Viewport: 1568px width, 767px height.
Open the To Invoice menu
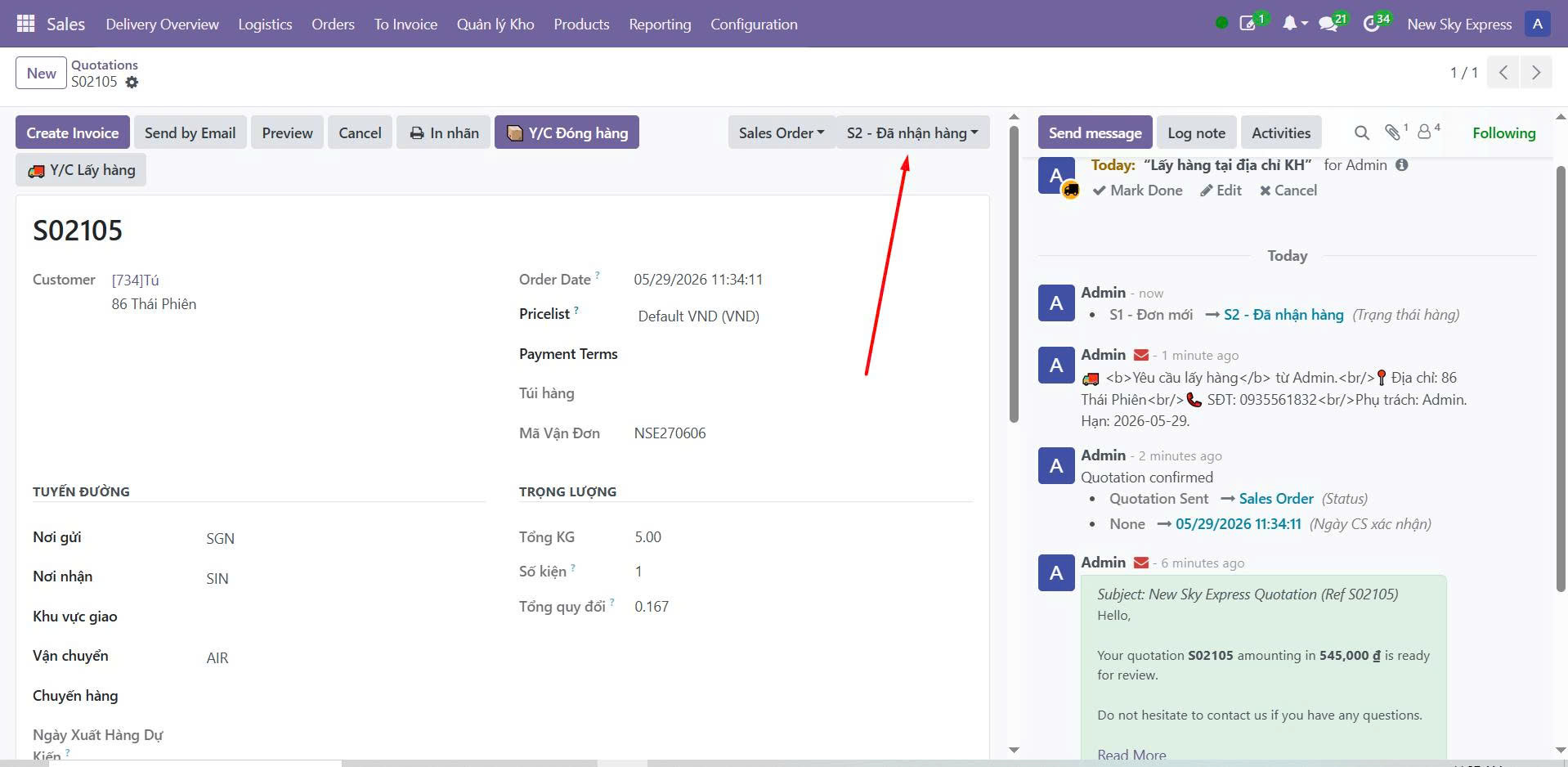click(x=405, y=24)
